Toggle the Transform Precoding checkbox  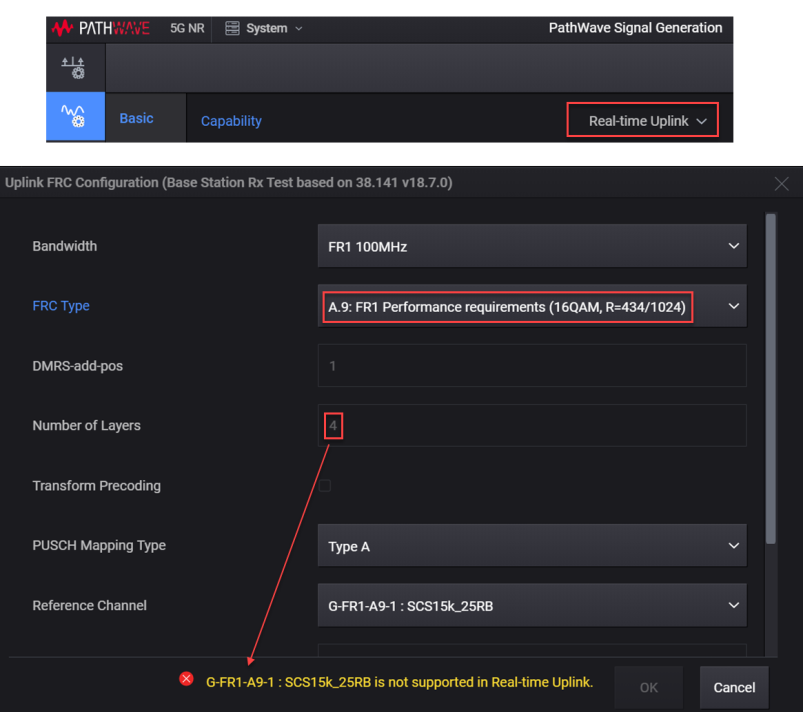click(324, 486)
